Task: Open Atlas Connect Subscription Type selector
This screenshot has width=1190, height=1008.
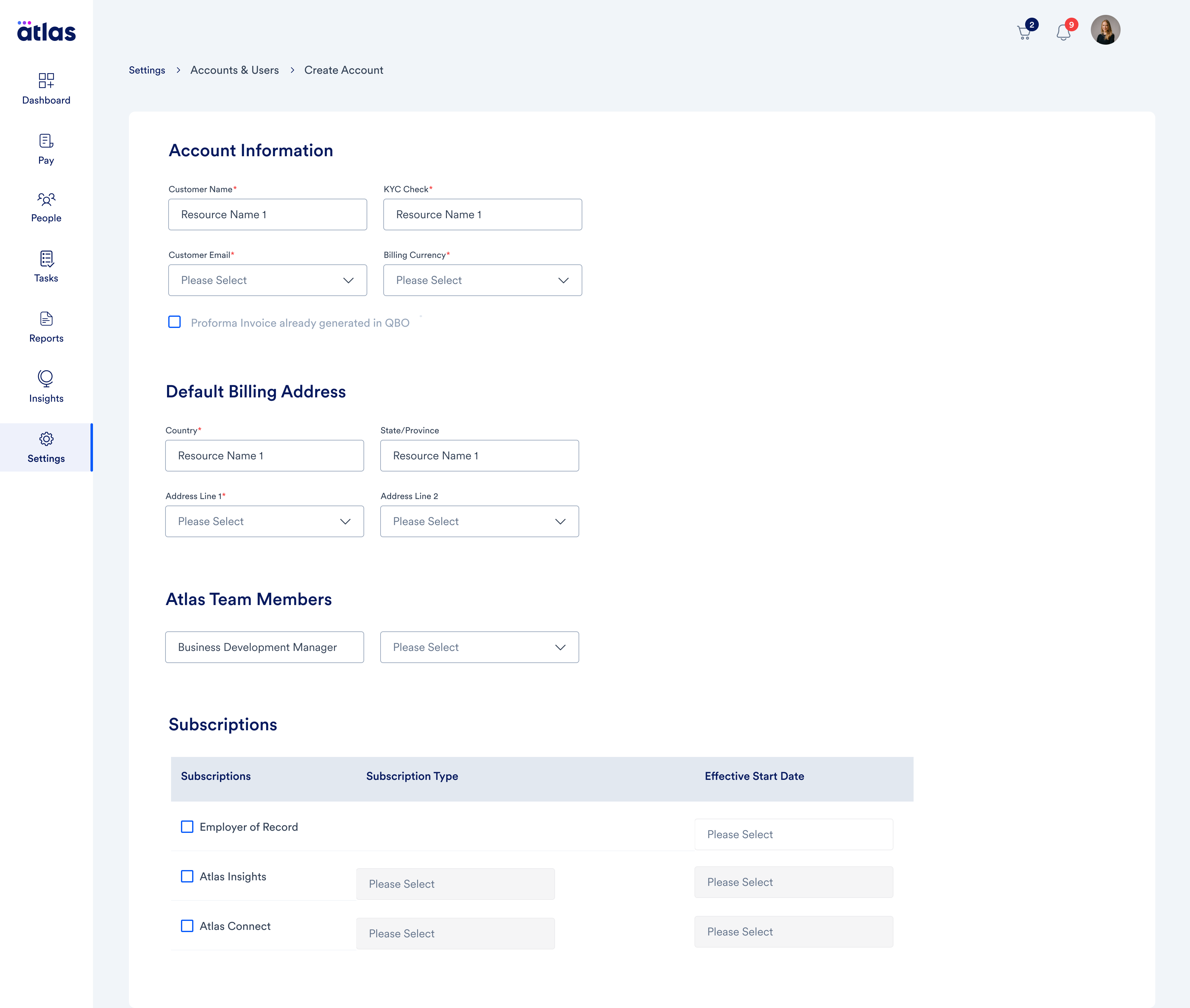Action: point(456,934)
